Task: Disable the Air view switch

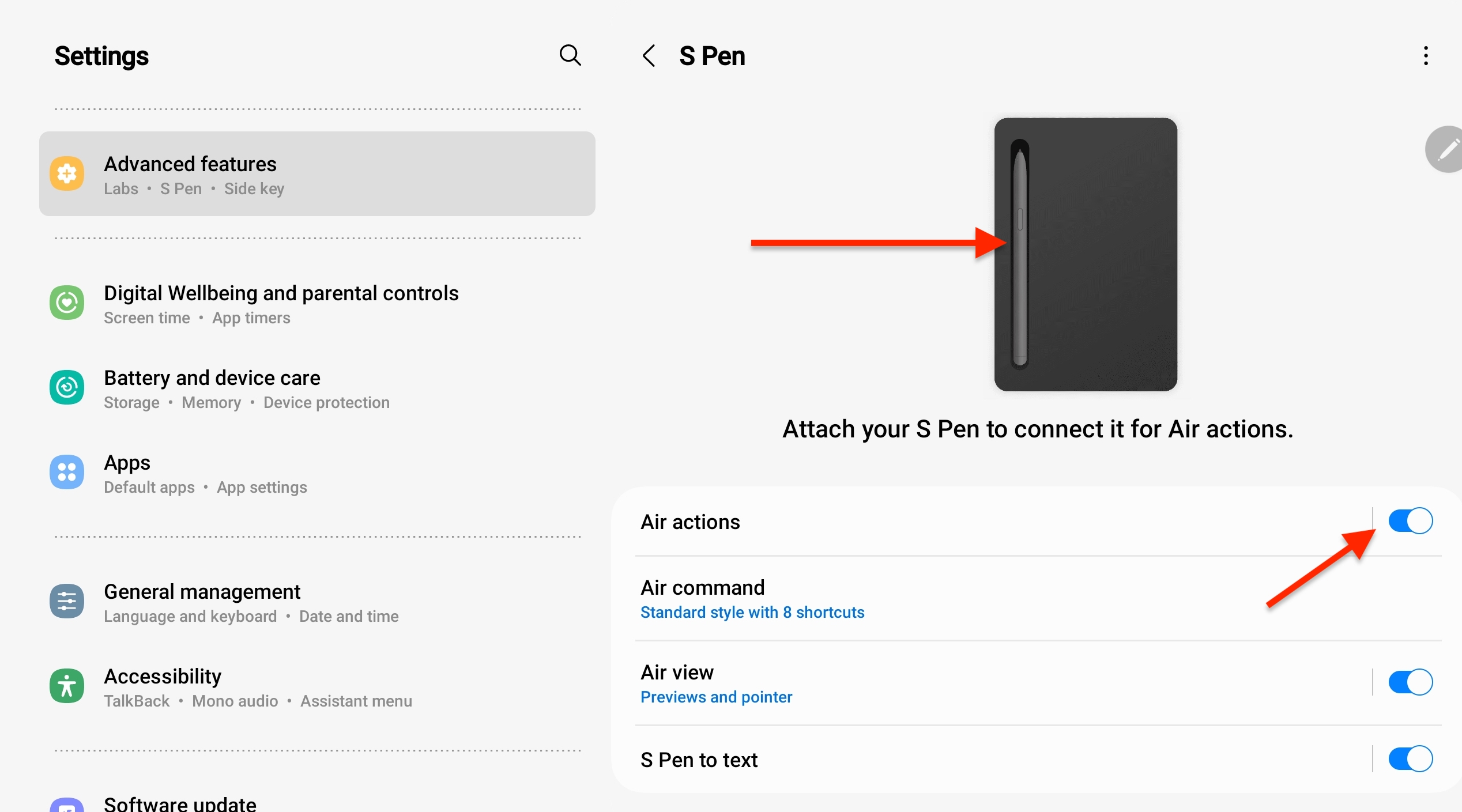Action: (x=1410, y=682)
